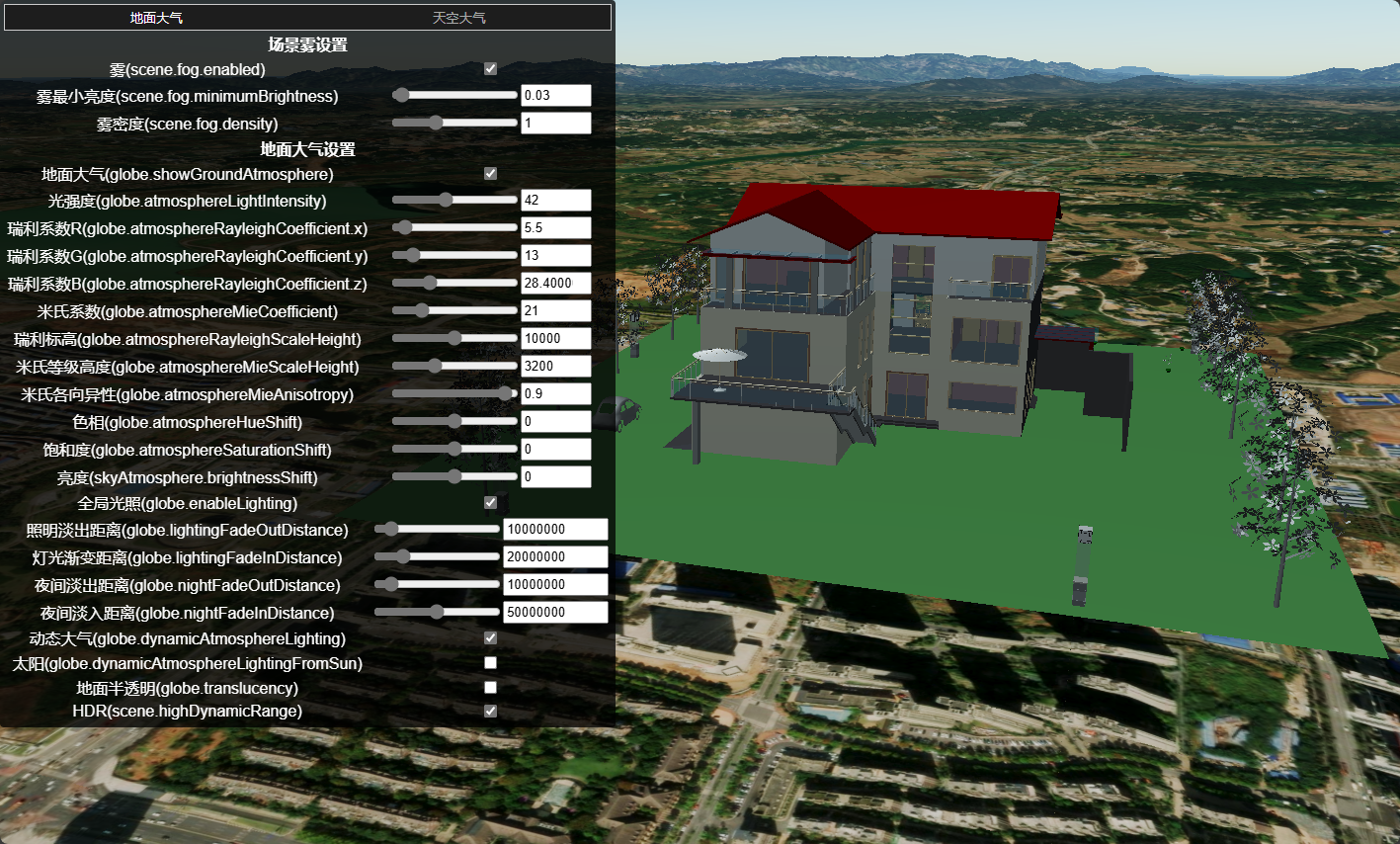Click the nightFadeInDistance slider

point(437,613)
